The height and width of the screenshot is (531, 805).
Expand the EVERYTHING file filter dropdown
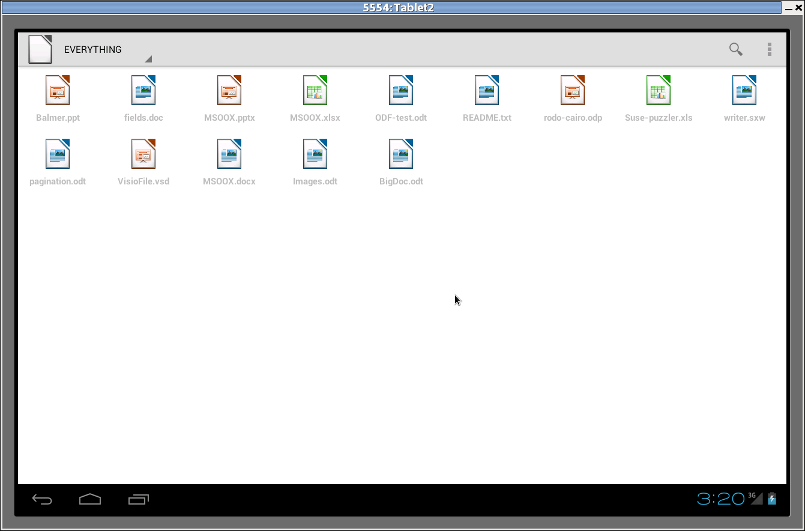click(x=107, y=50)
